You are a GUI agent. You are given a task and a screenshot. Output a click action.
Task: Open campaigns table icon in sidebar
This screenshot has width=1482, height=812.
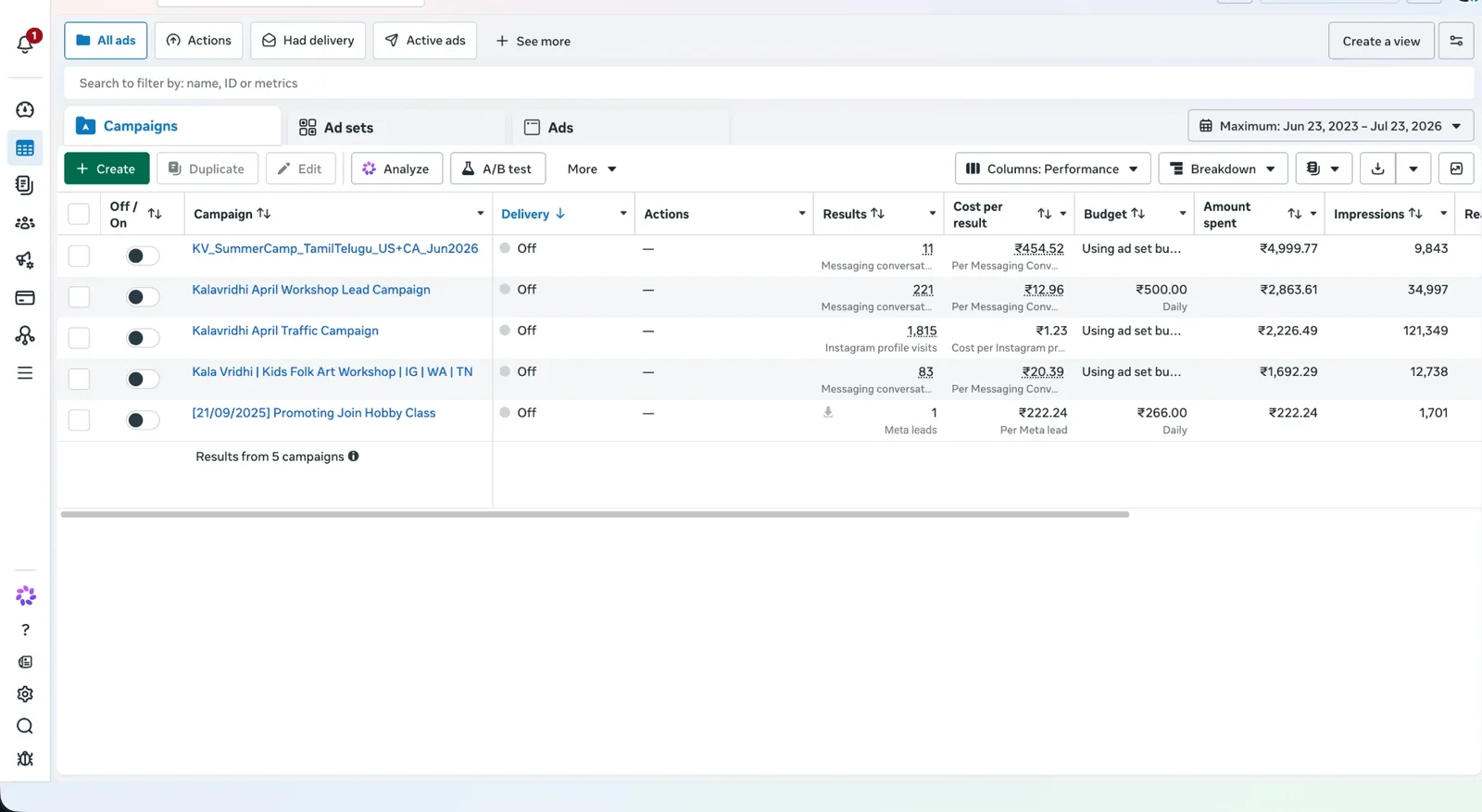point(25,148)
